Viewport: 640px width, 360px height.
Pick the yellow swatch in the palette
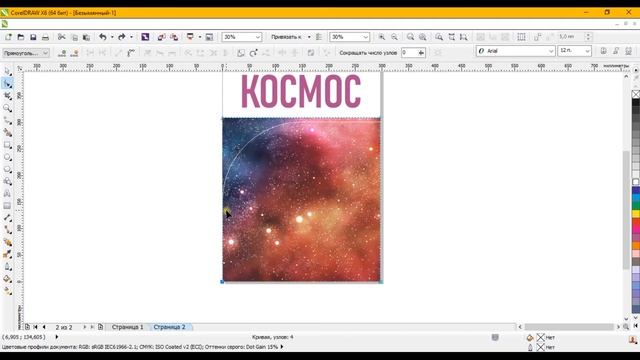(636, 213)
